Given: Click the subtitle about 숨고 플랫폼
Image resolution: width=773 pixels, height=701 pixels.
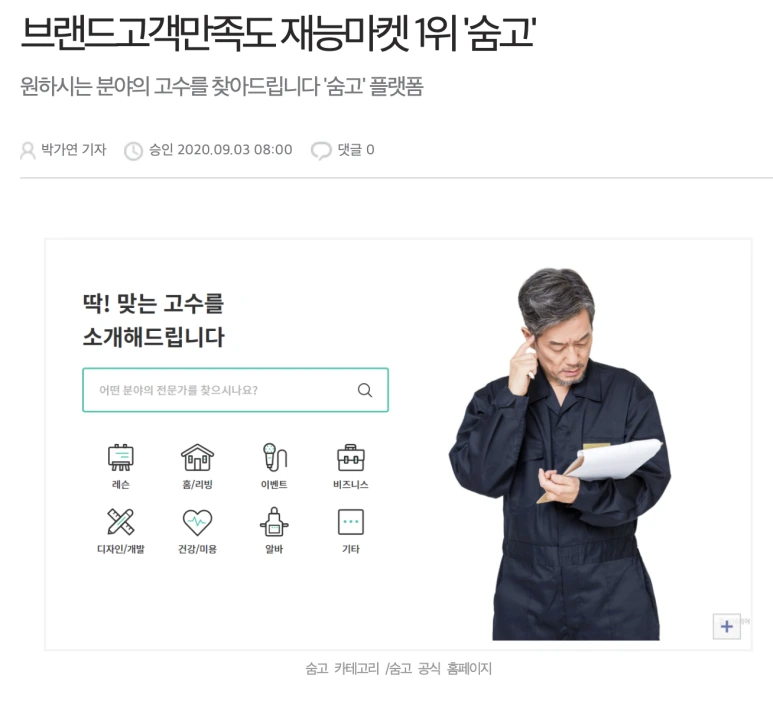Looking at the screenshot, I should 222,87.
